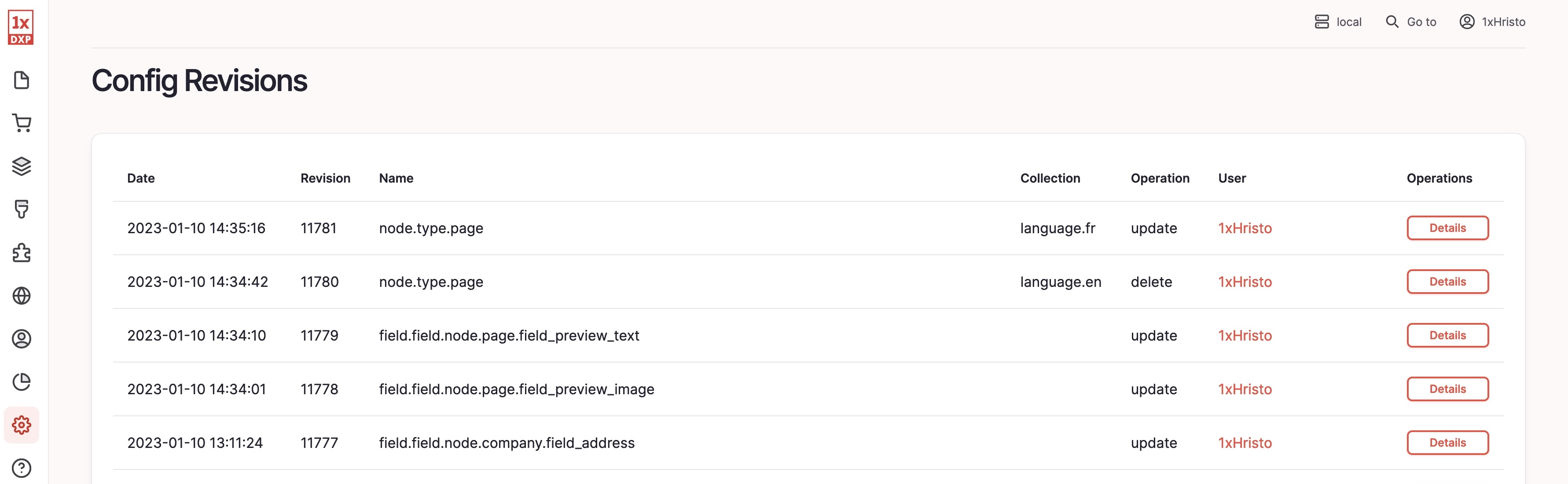Click the Name column header
This screenshot has height=484, width=1568.
tap(396, 178)
